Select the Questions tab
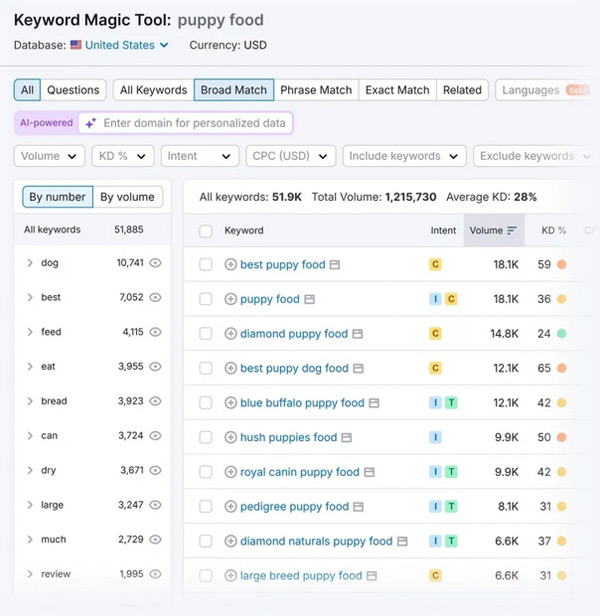 tap(73, 90)
